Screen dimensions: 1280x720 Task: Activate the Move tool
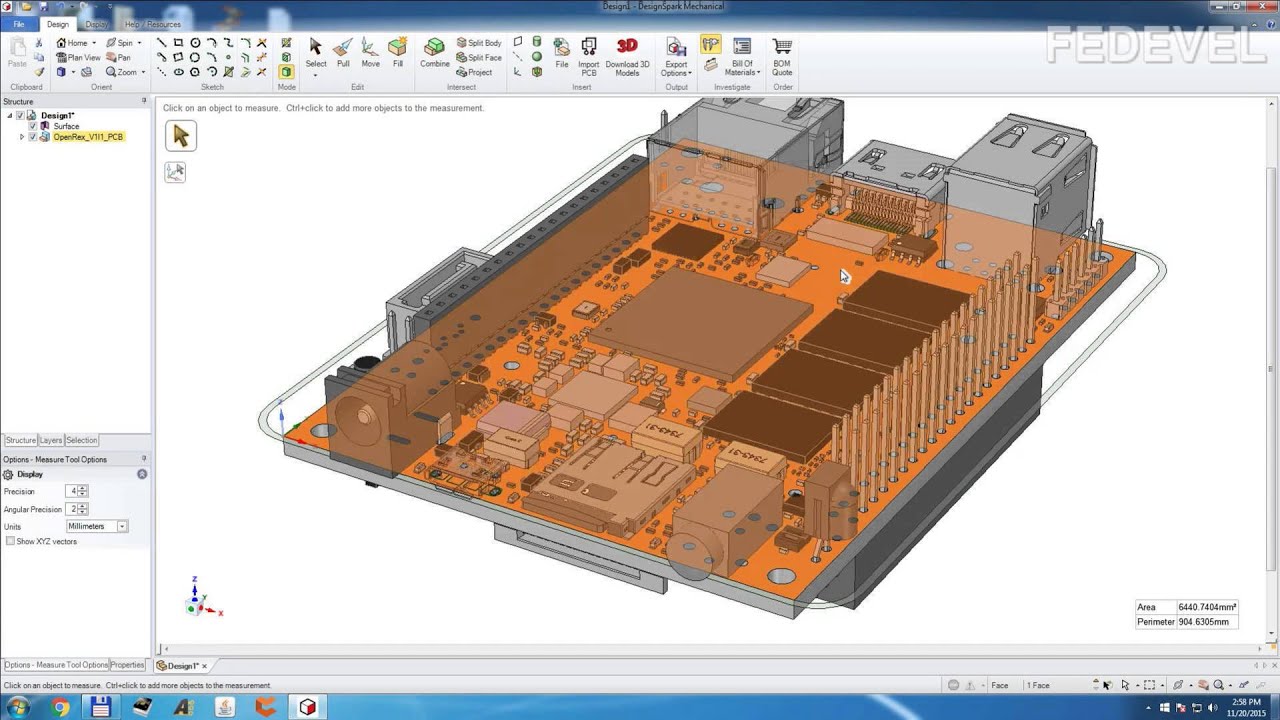click(370, 53)
